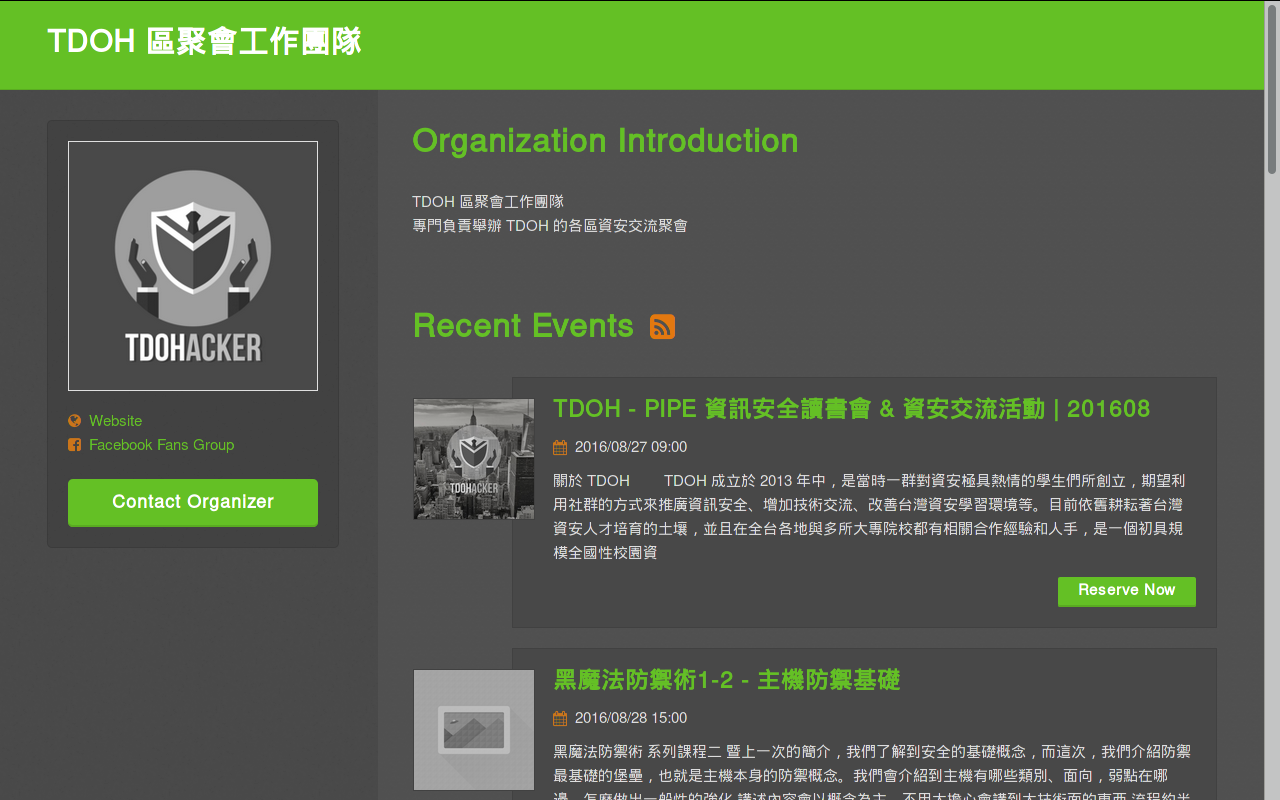Open placeholder thumbnail of 黑魔法防禦術 event

[474, 730]
